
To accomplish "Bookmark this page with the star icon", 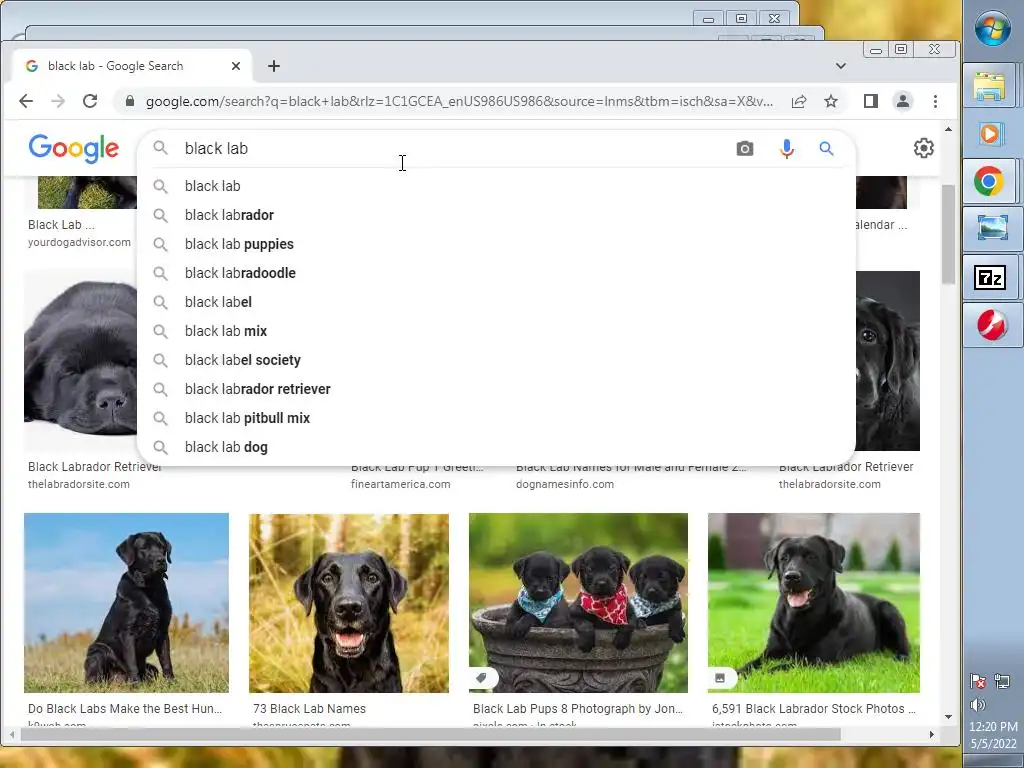I will [831, 101].
